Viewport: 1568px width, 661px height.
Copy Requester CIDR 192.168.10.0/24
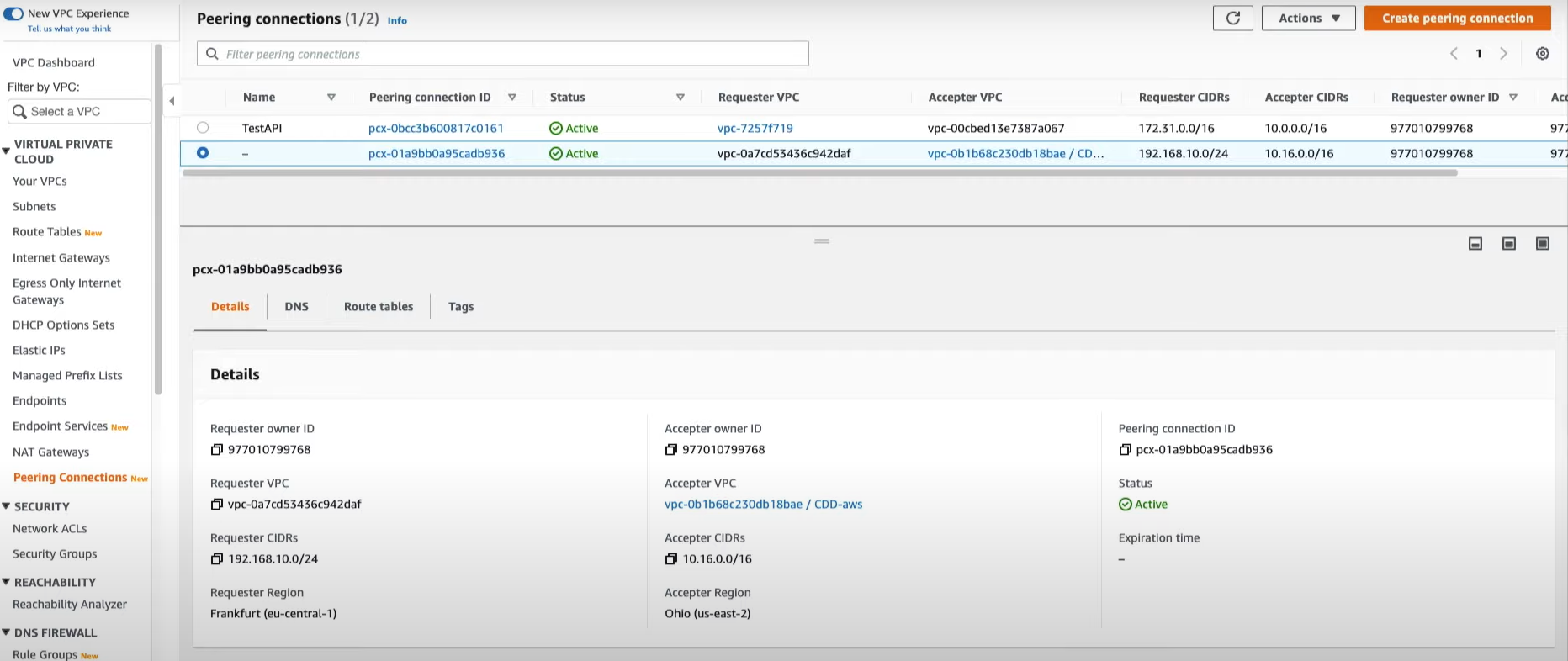216,559
